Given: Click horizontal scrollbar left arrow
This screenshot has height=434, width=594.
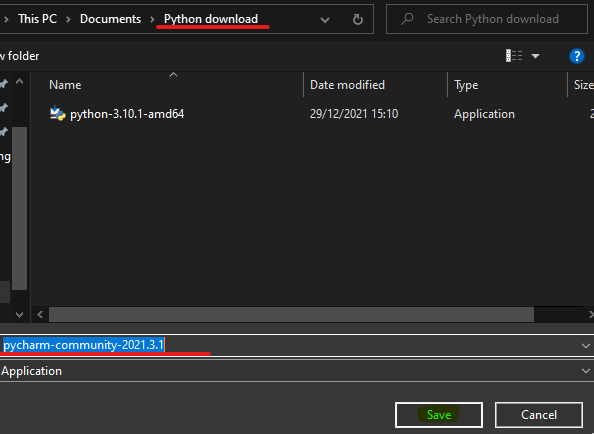Looking at the screenshot, I should (x=40, y=315).
